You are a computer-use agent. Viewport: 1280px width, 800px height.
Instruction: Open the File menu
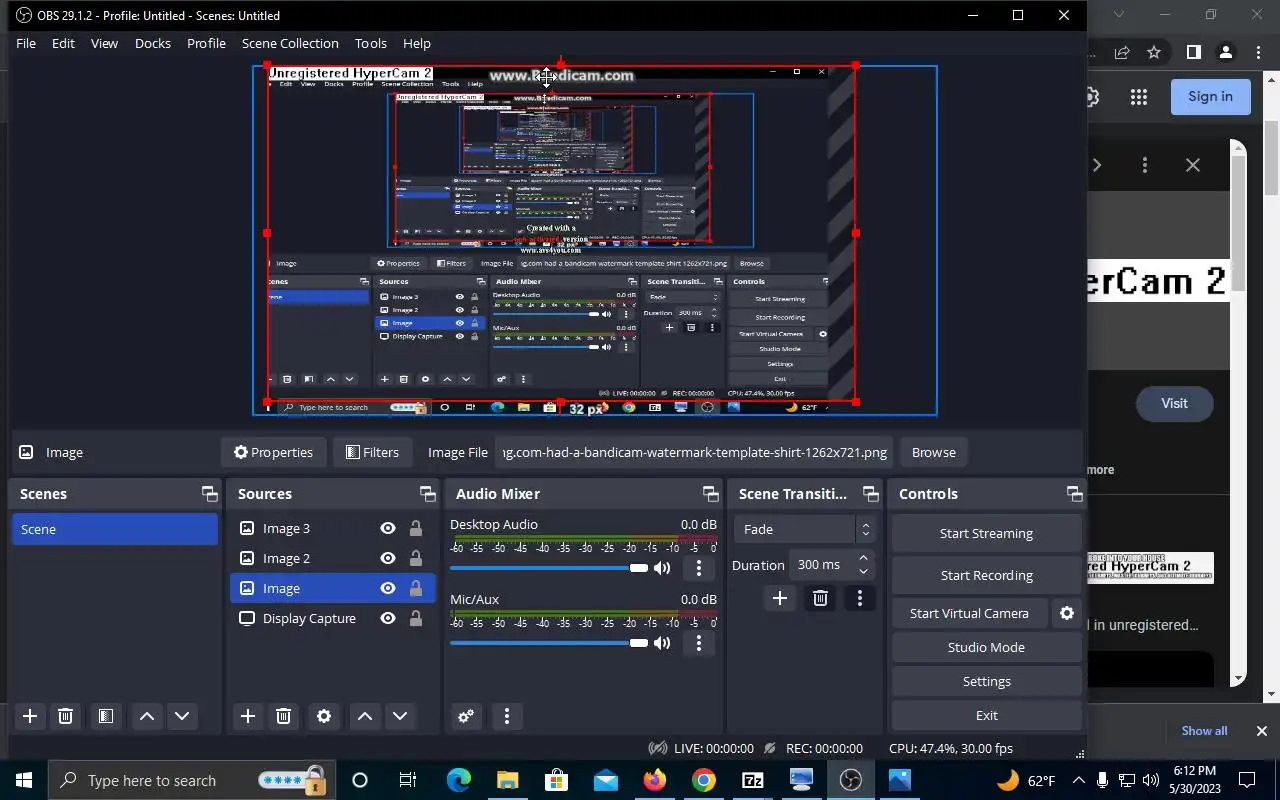26,43
